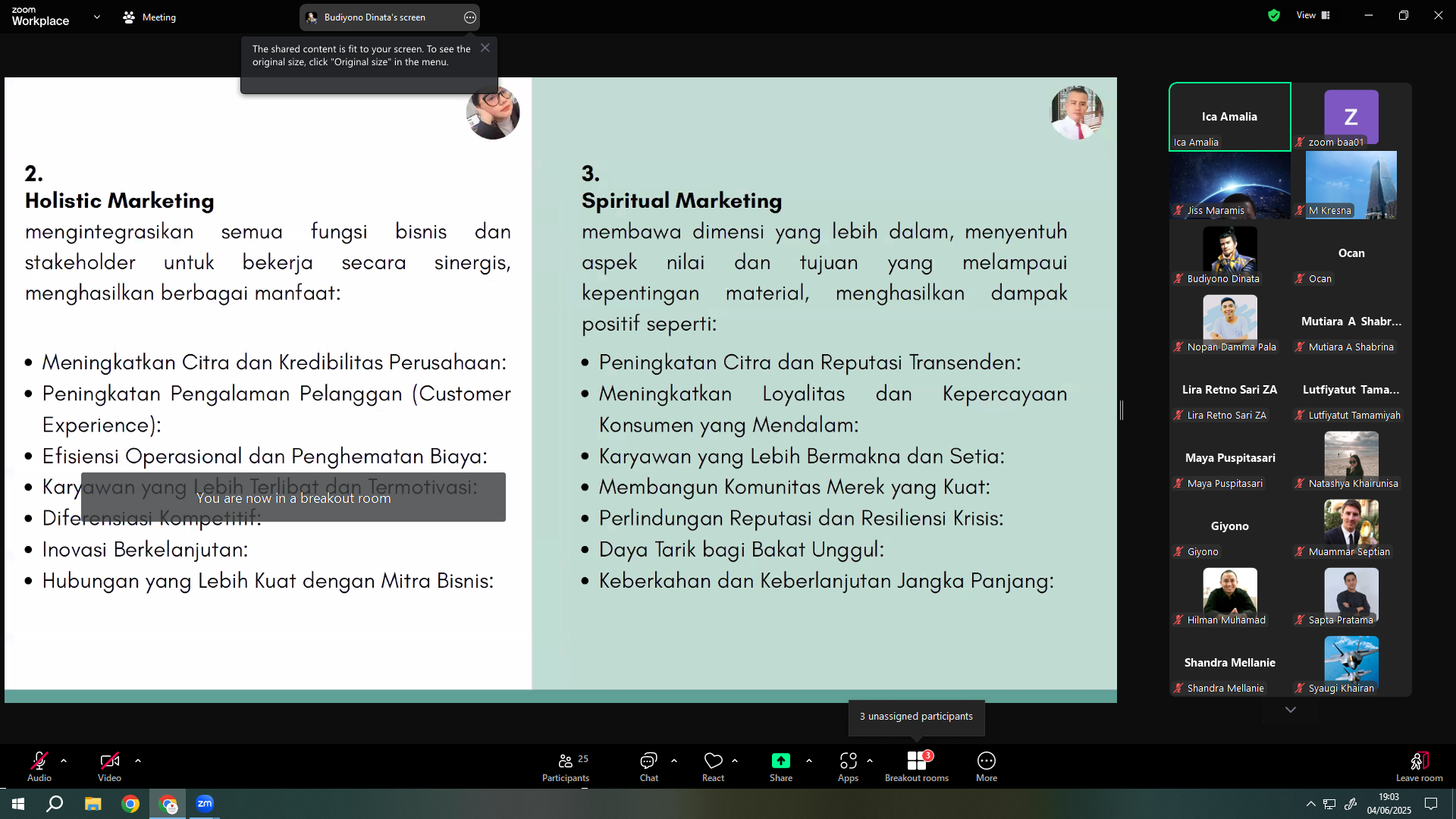Unmute microphone with the Audio button
1456x819 pixels.
39,766
